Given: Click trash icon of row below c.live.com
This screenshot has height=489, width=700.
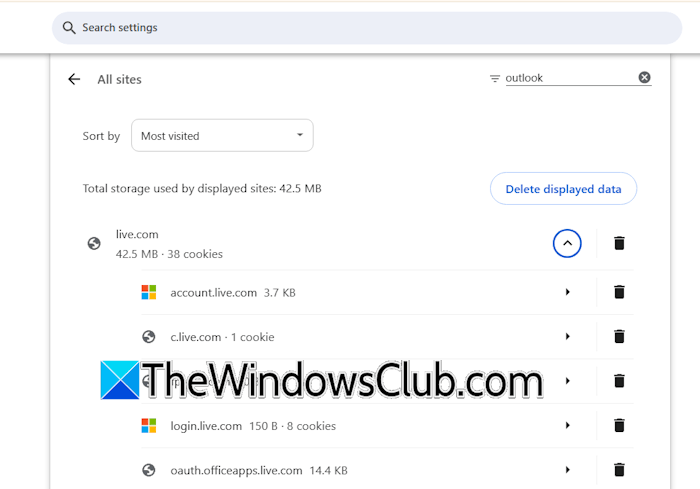Looking at the screenshot, I should click(x=619, y=381).
